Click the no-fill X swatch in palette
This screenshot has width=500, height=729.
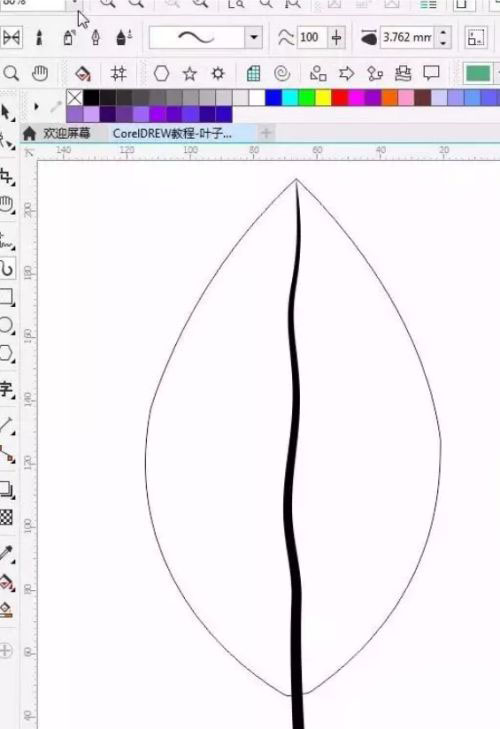point(74,98)
